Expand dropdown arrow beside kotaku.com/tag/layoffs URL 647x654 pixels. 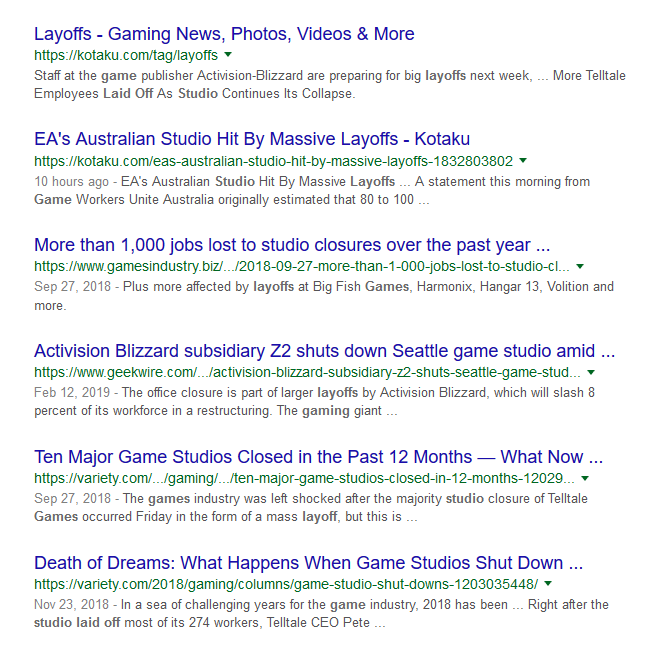pos(228,54)
